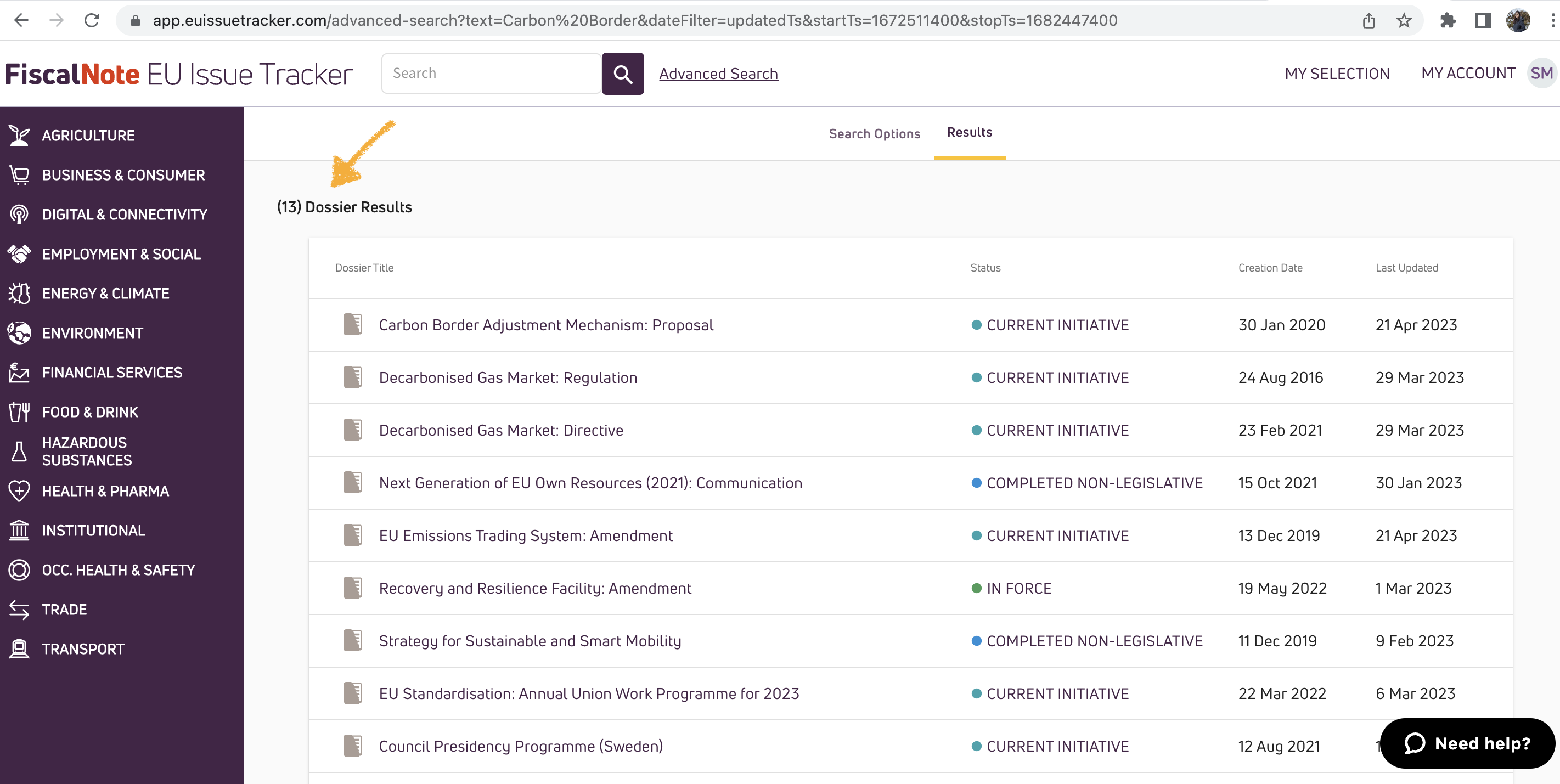Click the Digital & Connectivity signal icon

coord(19,215)
